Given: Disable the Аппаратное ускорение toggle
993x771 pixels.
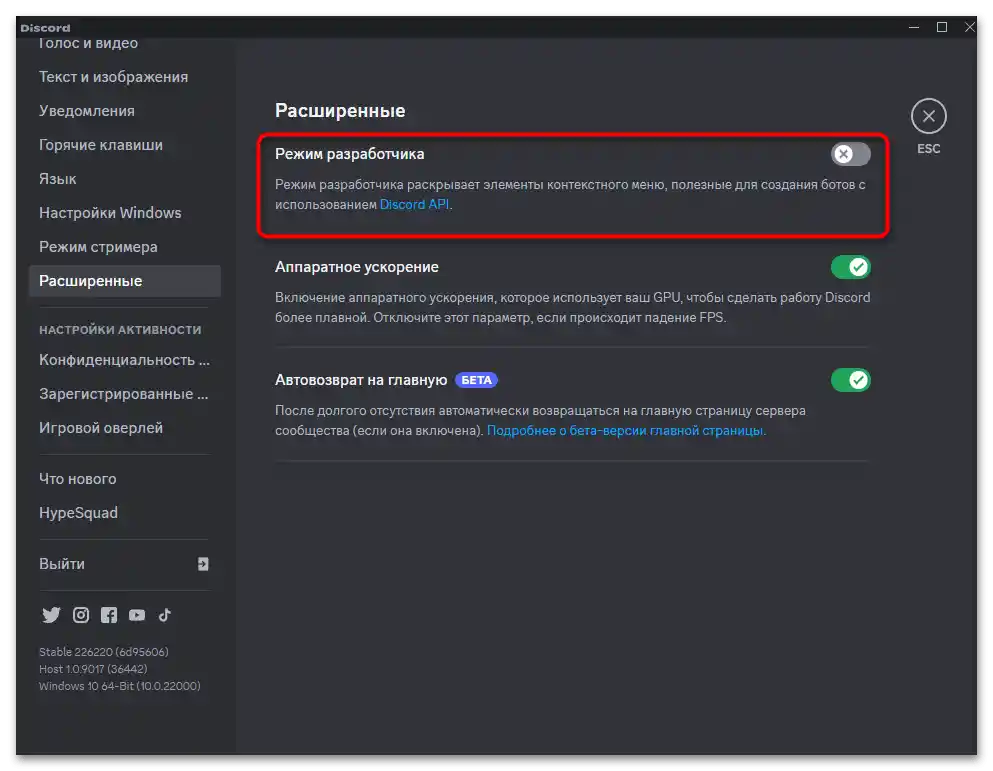Looking at the screenshot, I should click(x=850, y=266).
